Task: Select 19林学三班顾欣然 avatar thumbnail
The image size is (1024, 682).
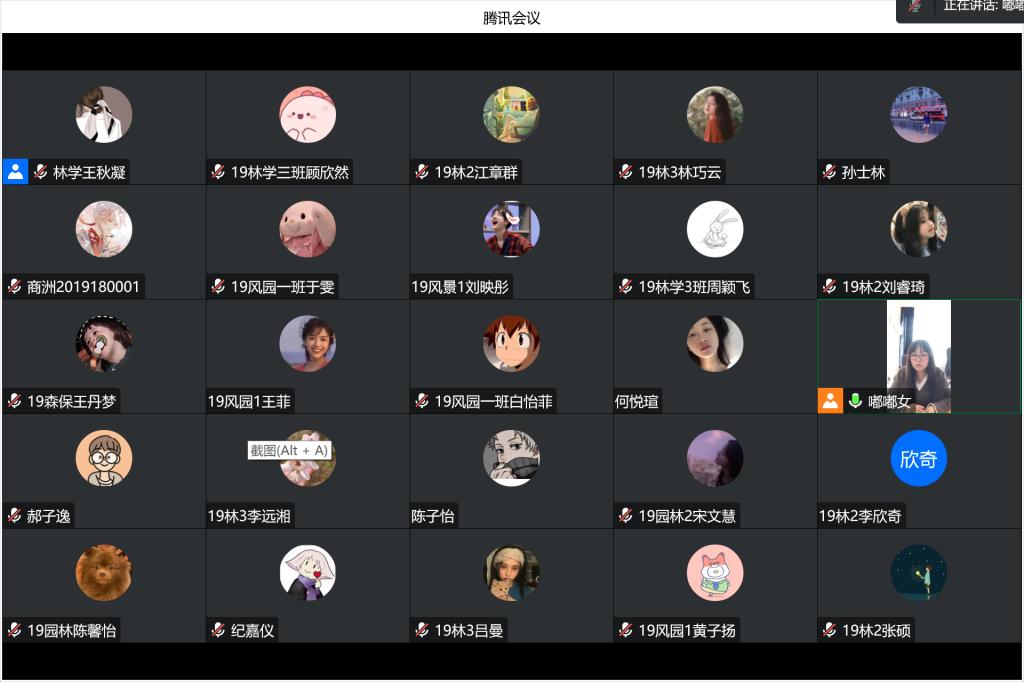Action: [x=308, y=114]
